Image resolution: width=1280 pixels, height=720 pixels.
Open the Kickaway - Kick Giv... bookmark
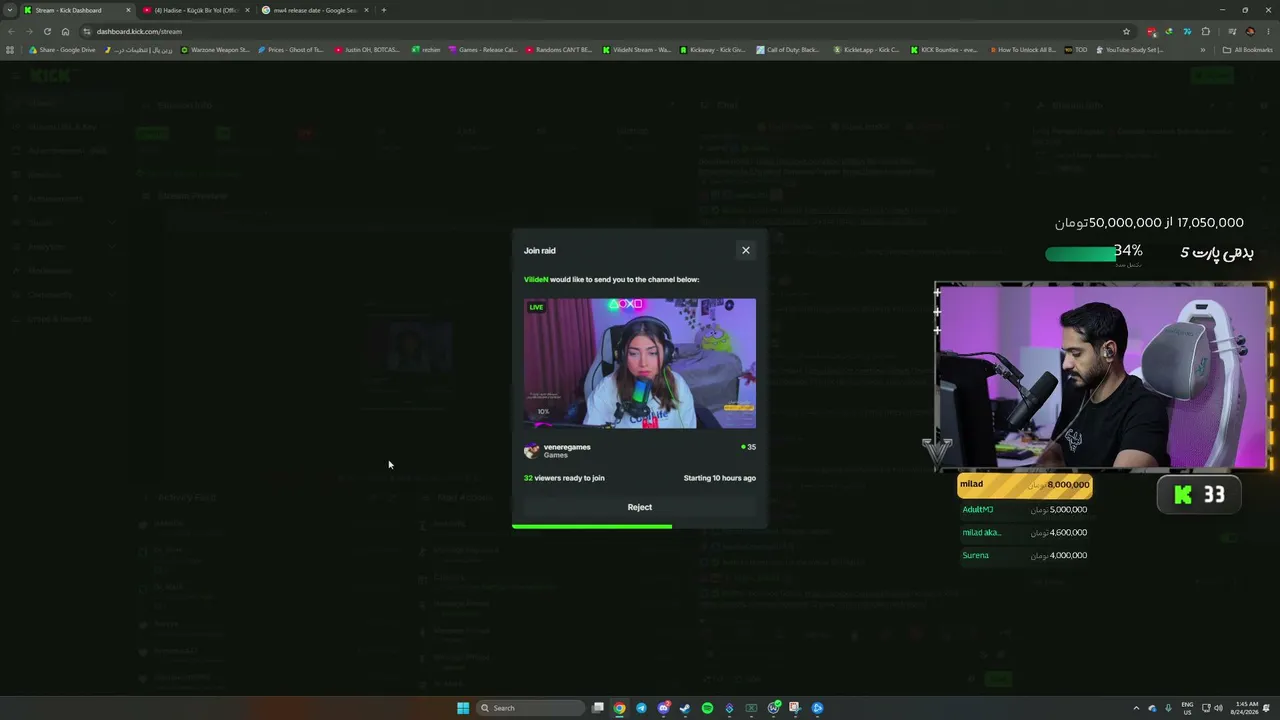pyautogui.click(x=713, y=50)
